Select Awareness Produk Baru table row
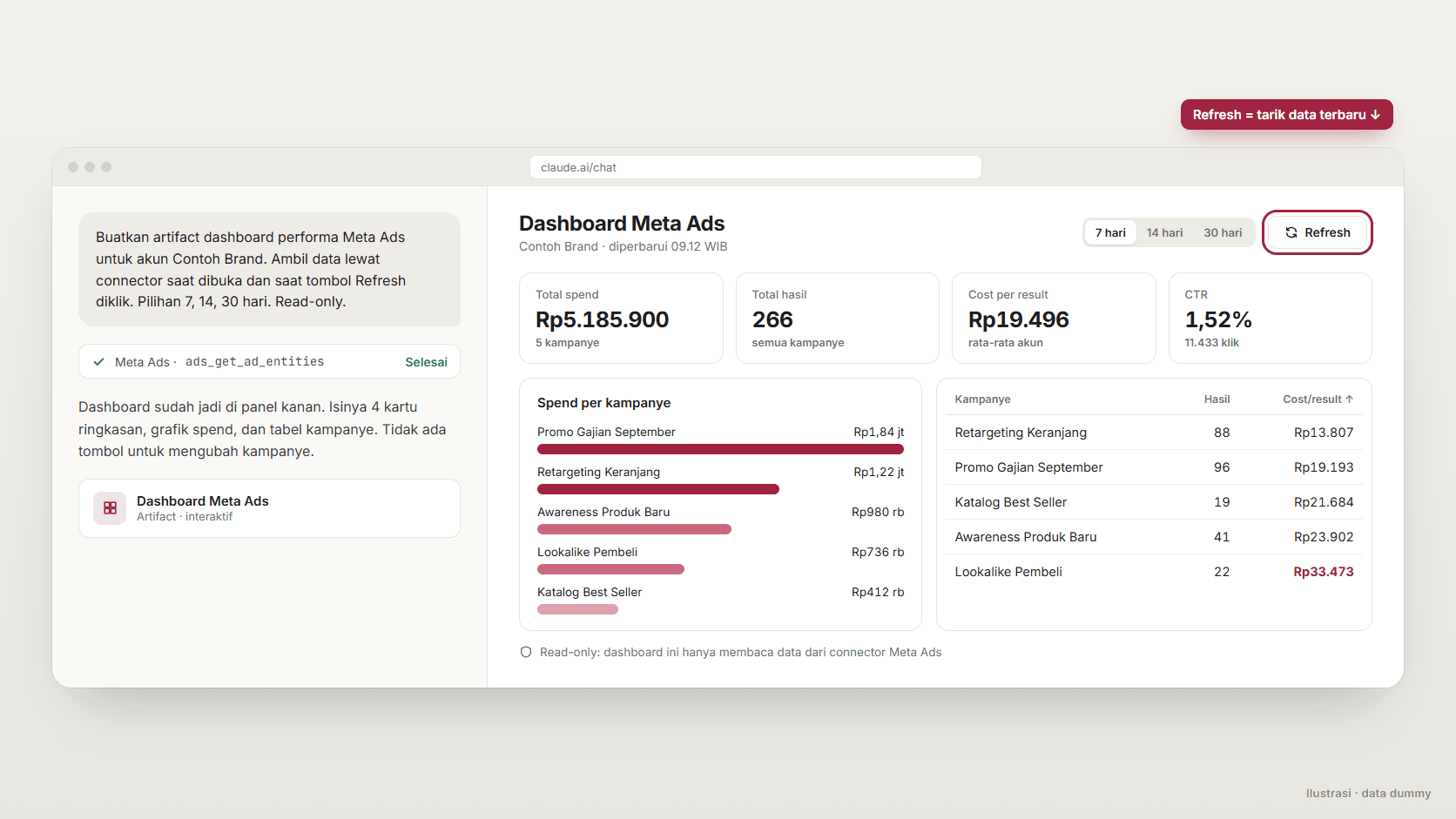 (x=1154, y=537)
